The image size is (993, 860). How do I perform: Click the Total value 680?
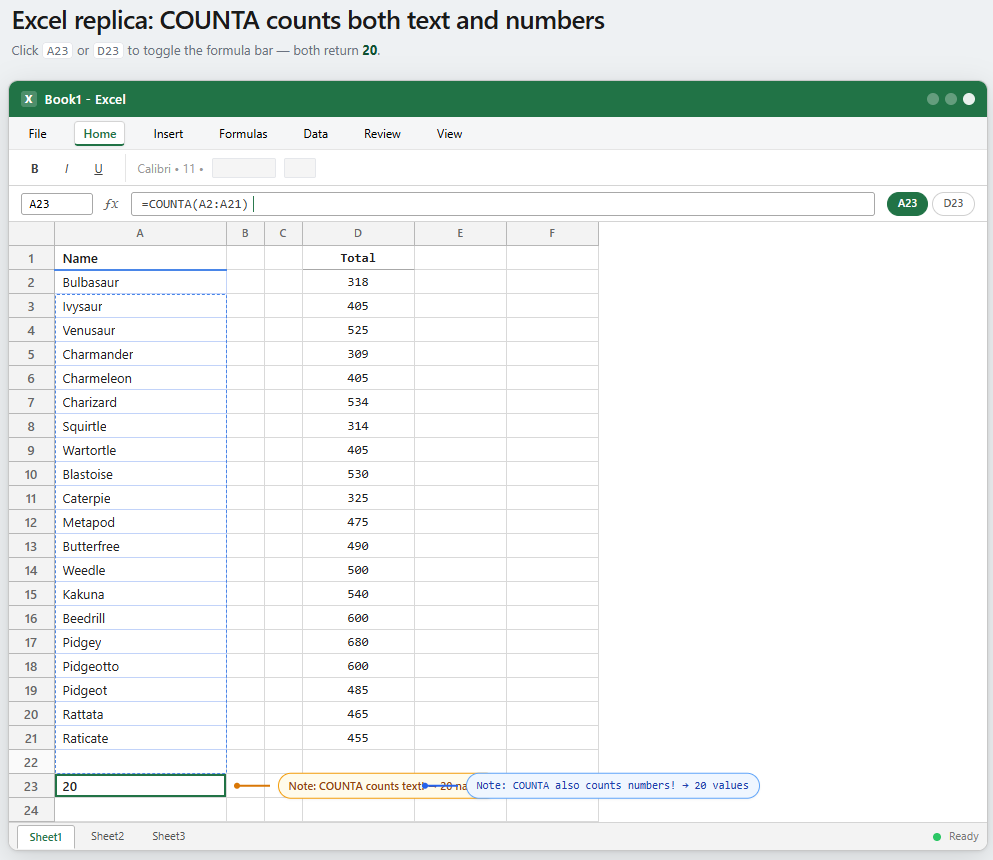(x=358, y=643)
